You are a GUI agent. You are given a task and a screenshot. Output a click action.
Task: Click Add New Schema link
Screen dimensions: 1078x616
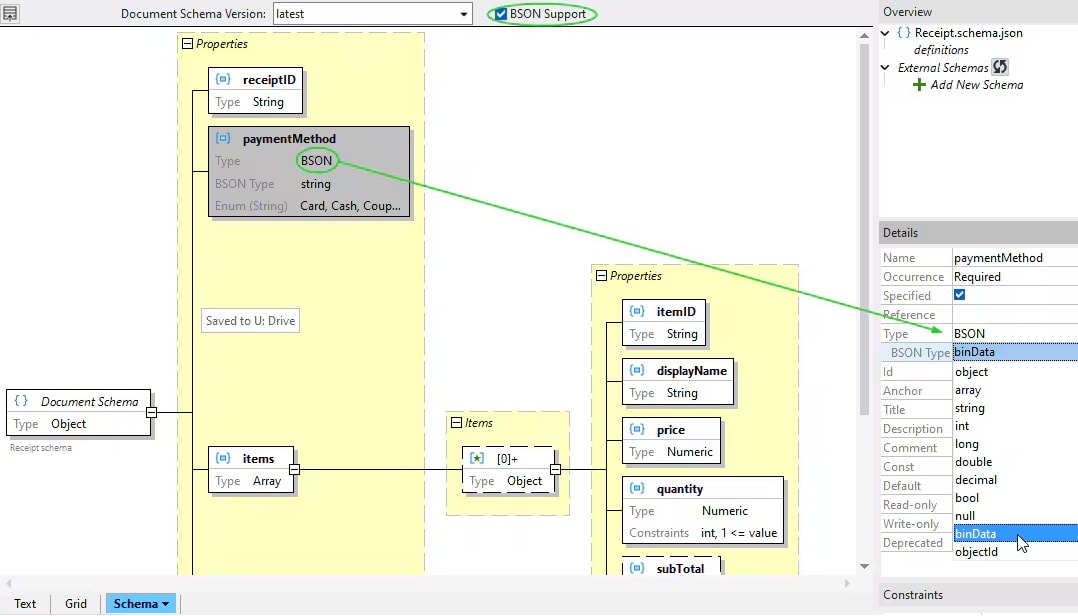(976, 85)
